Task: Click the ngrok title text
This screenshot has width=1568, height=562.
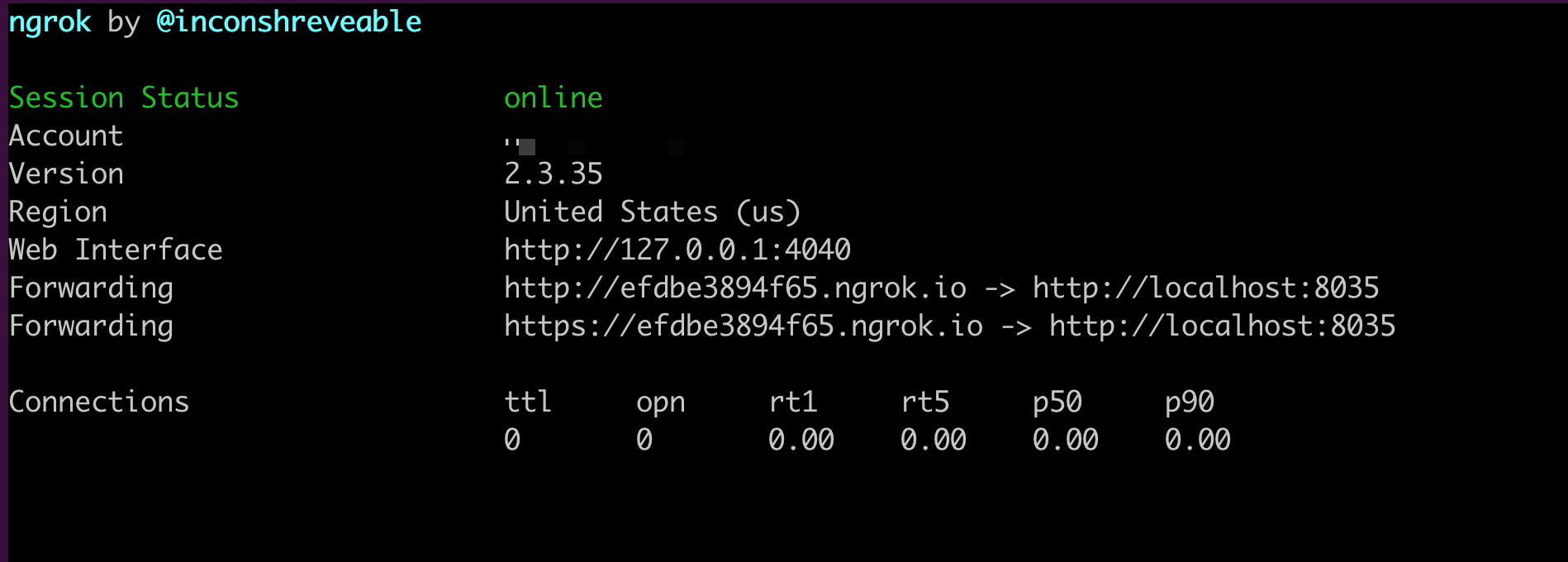Action: (x=50, y=23)
